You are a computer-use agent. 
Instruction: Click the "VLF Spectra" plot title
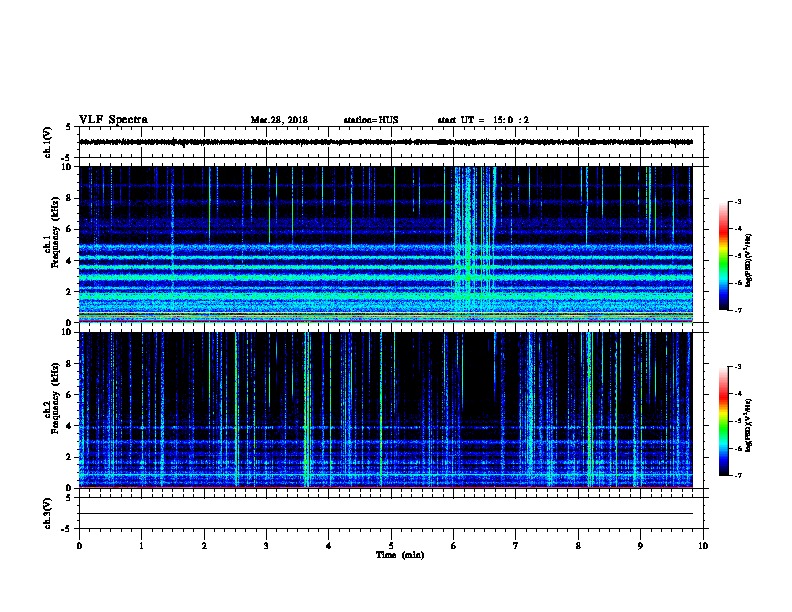tap(113, 120)
